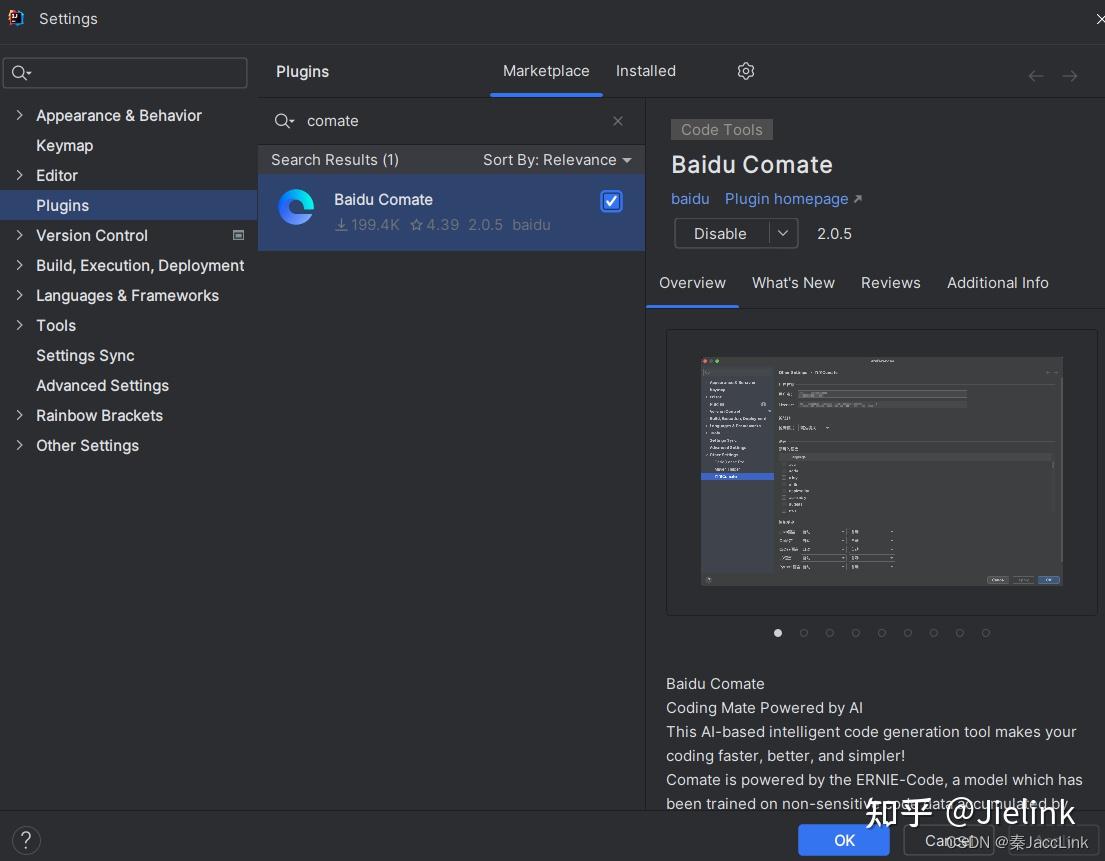The width and height of the screenshot is (1105, 861).
Task: Open the Sort By Relevance dropdown
Action: [556, 159]
